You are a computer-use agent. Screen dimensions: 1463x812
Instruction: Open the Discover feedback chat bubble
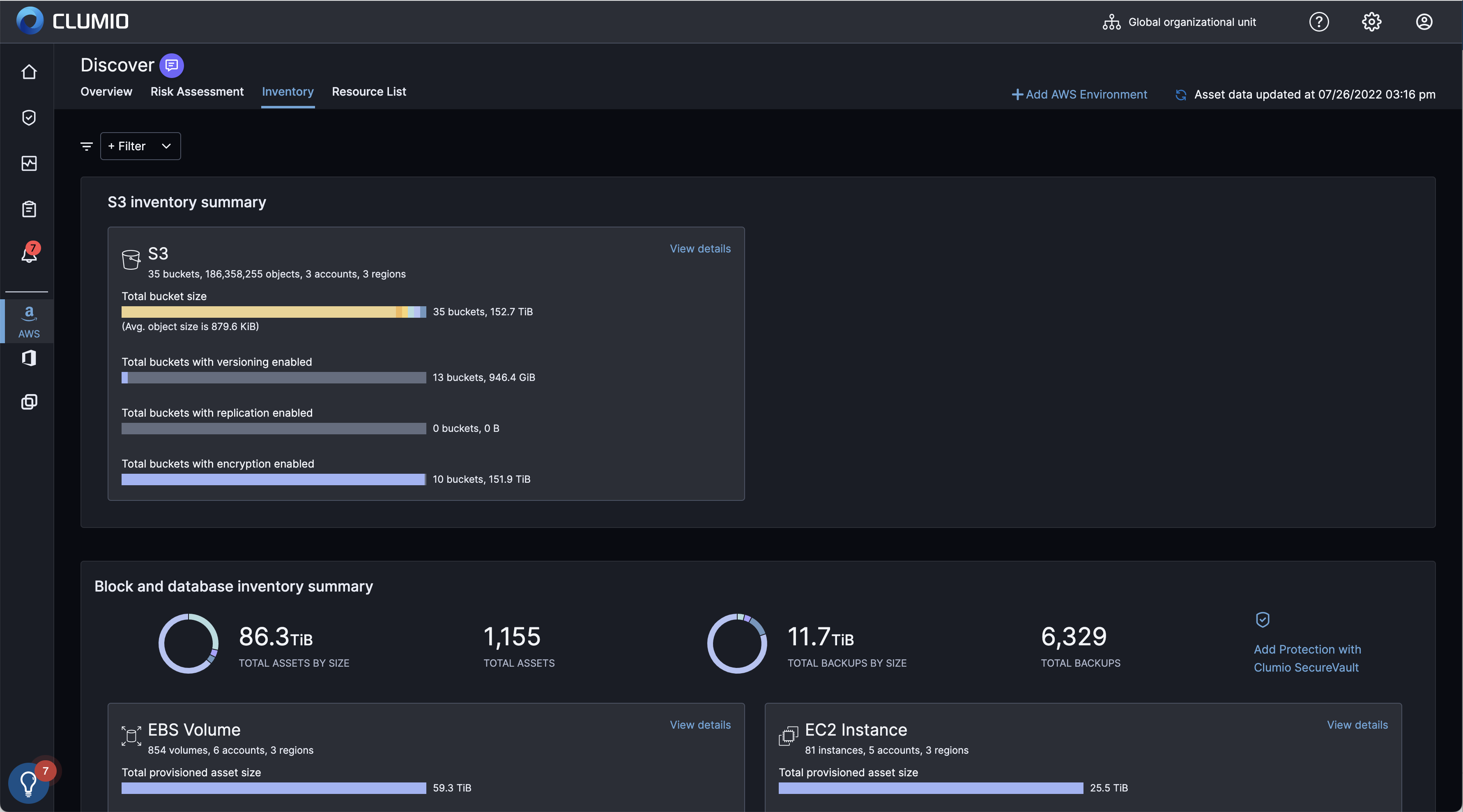(x=172, y=65)
